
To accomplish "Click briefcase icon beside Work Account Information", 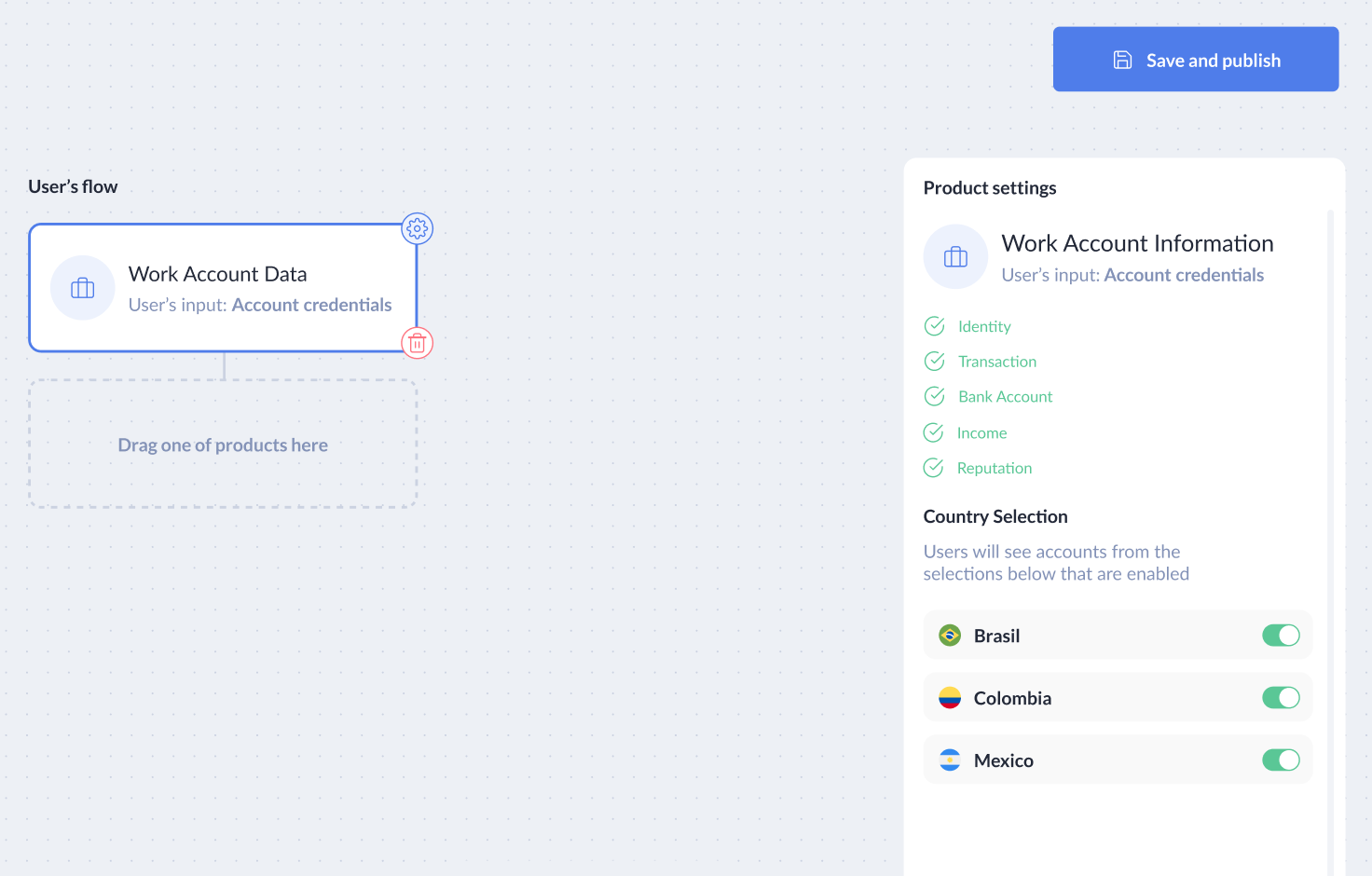I will (x=955, y=256).
